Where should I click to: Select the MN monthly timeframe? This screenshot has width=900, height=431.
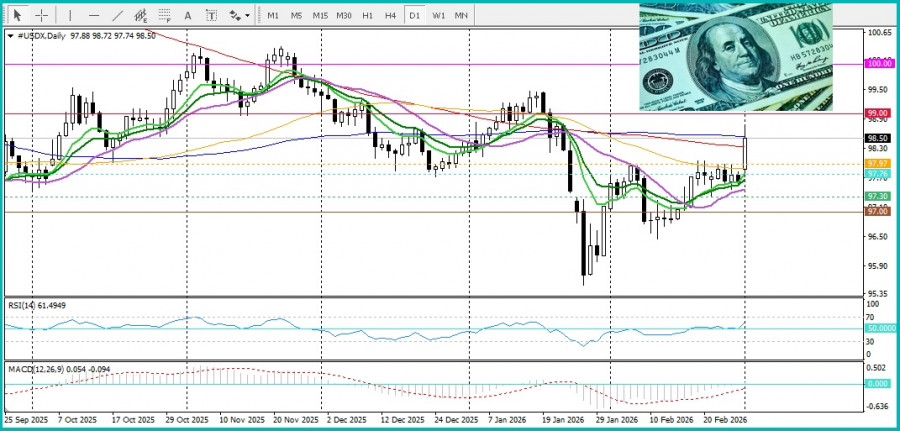(x=462, y=16)
